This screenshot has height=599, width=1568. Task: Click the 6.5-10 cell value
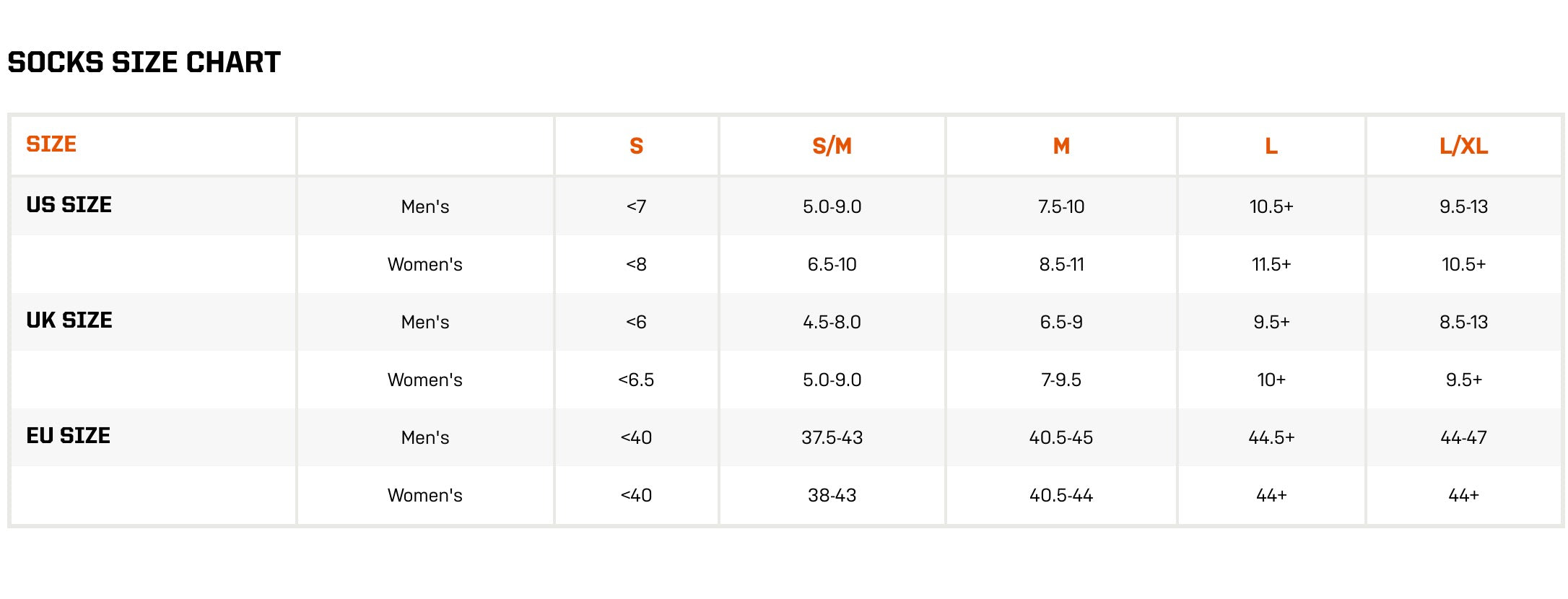[x=832, y=264]
